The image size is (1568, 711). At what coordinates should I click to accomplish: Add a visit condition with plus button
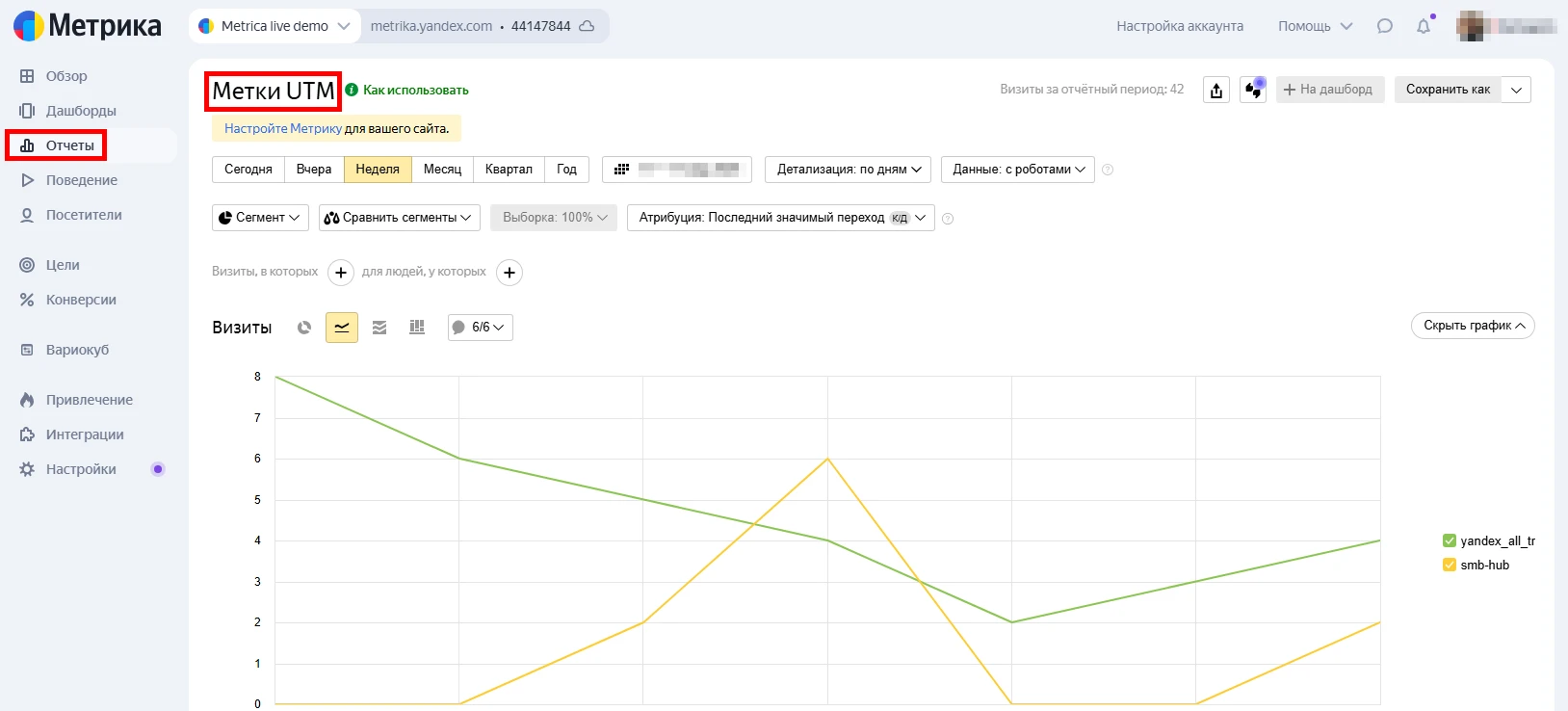(x=341, y=273)
